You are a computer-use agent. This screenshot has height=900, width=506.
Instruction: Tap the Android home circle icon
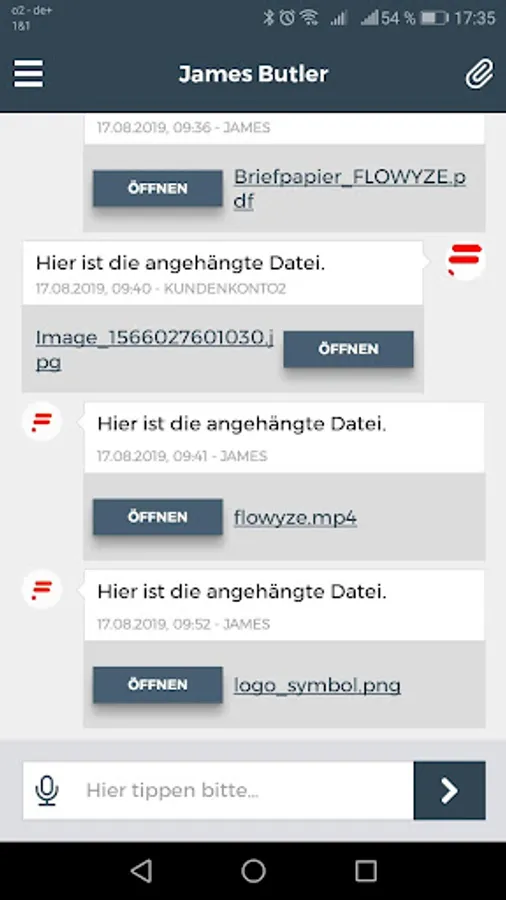253,871
